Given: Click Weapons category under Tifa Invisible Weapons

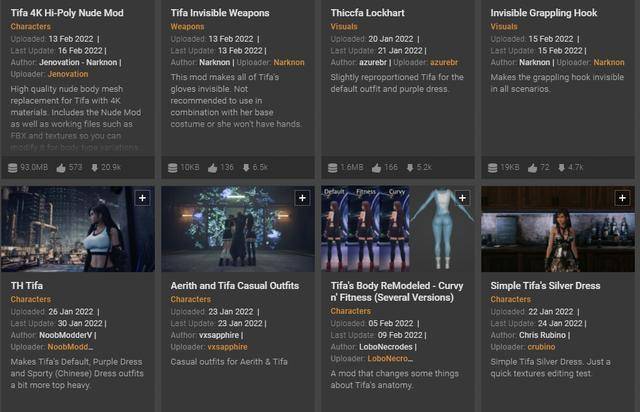Looking at the screenshot, I should click(187, 27).
